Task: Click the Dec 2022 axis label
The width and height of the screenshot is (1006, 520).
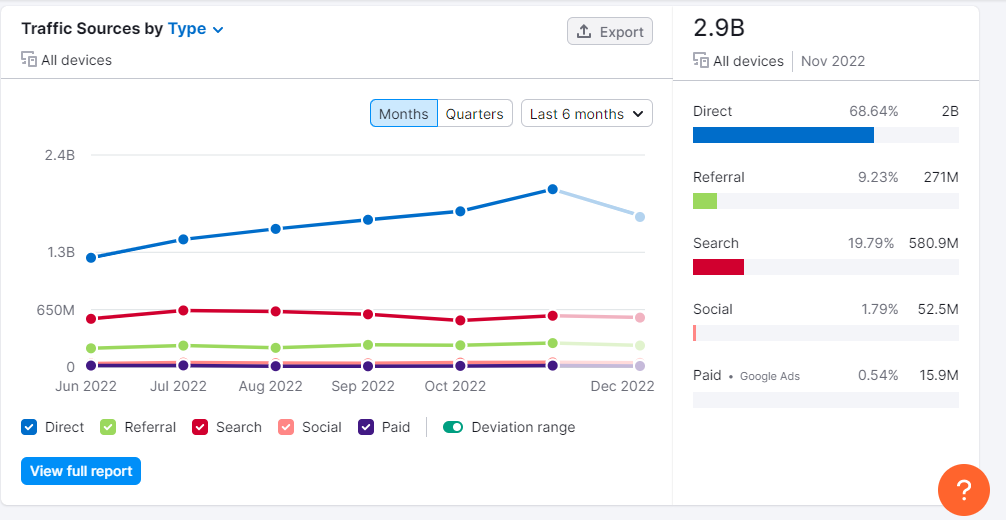Action: pos(622,386)
